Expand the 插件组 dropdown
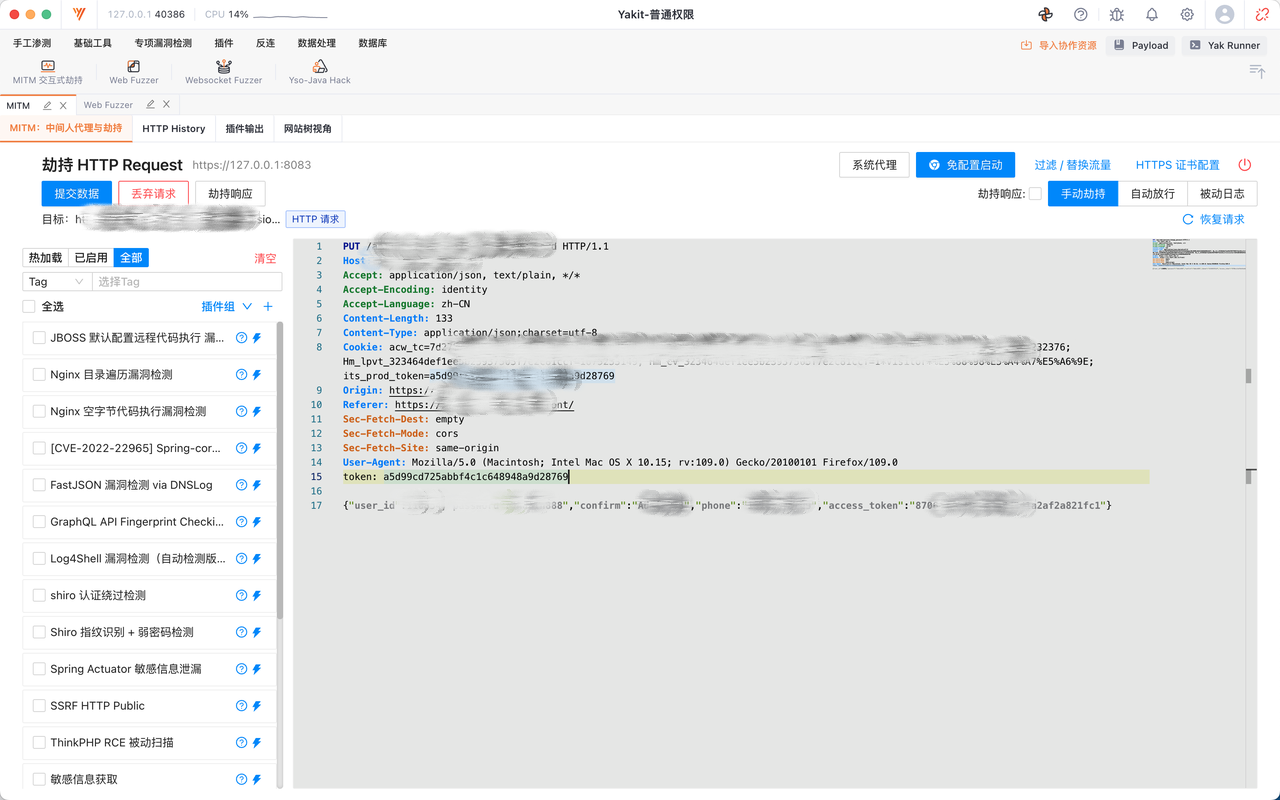The width and height of the screenshot is (1280, 800). [227, 307]
